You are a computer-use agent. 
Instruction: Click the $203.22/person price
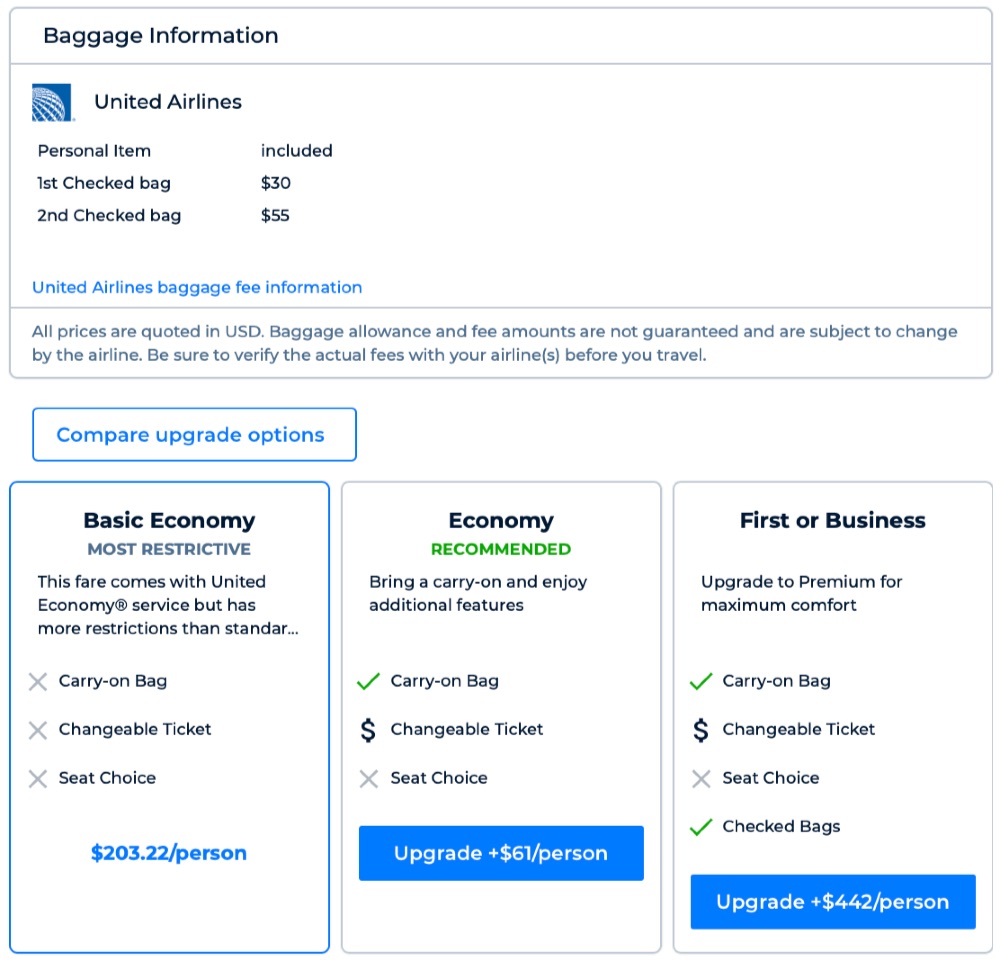(x=169, y=853)
